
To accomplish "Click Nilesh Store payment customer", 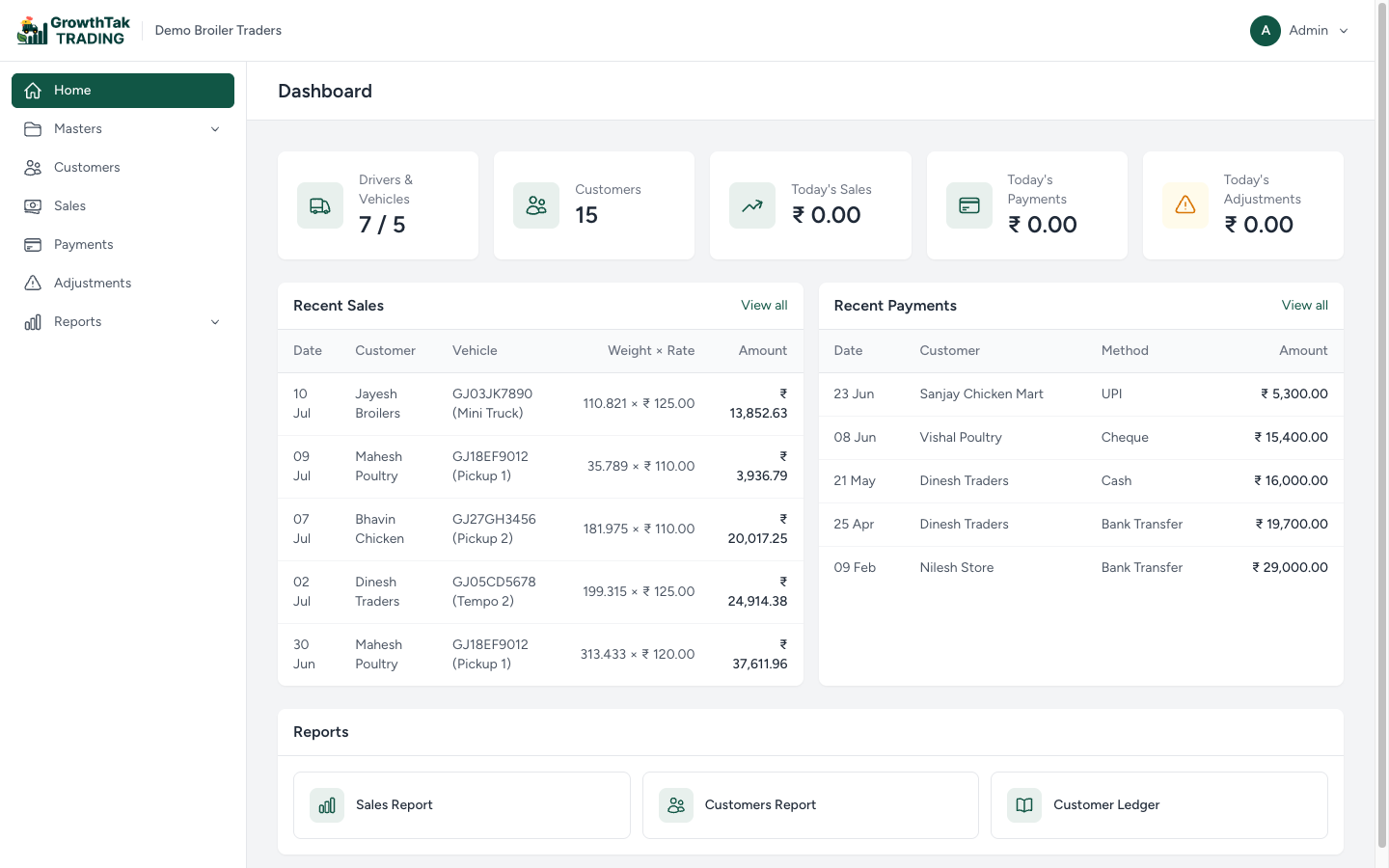I will click(x=956, y=568).
